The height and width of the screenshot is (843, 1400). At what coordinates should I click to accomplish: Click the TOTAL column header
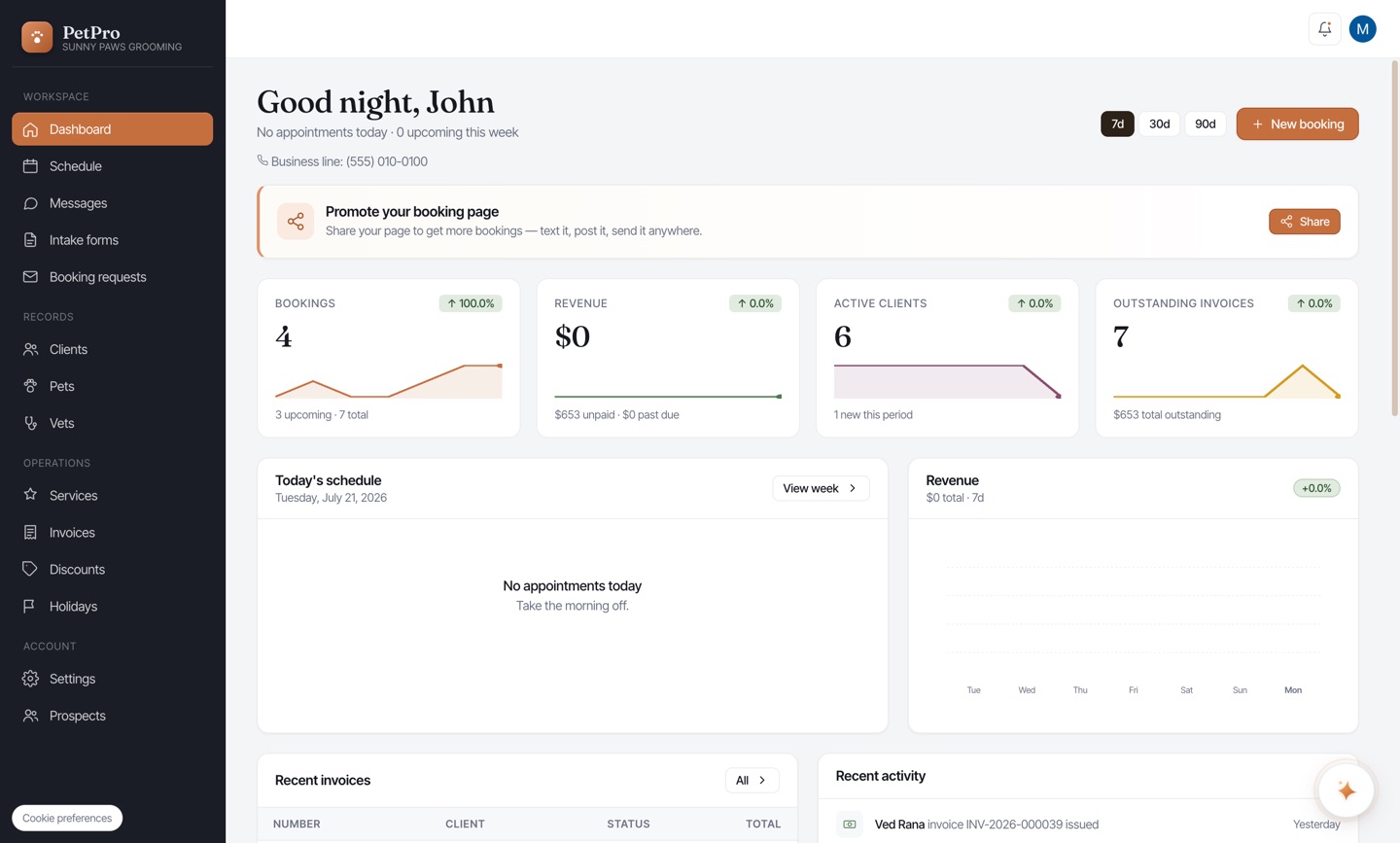(763, 824)
